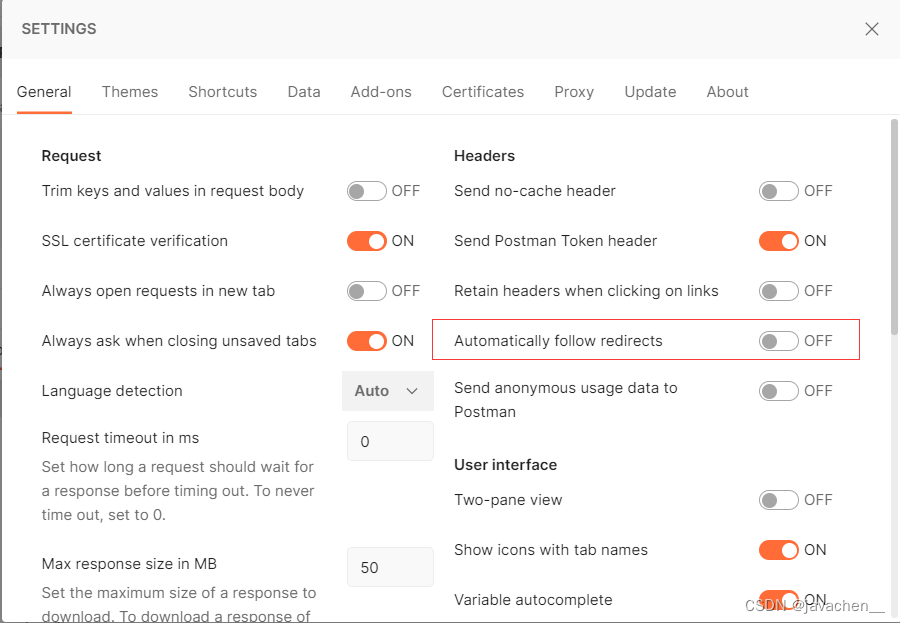
Task: Close the Settings dialog
Action: (x=871, y=29)
